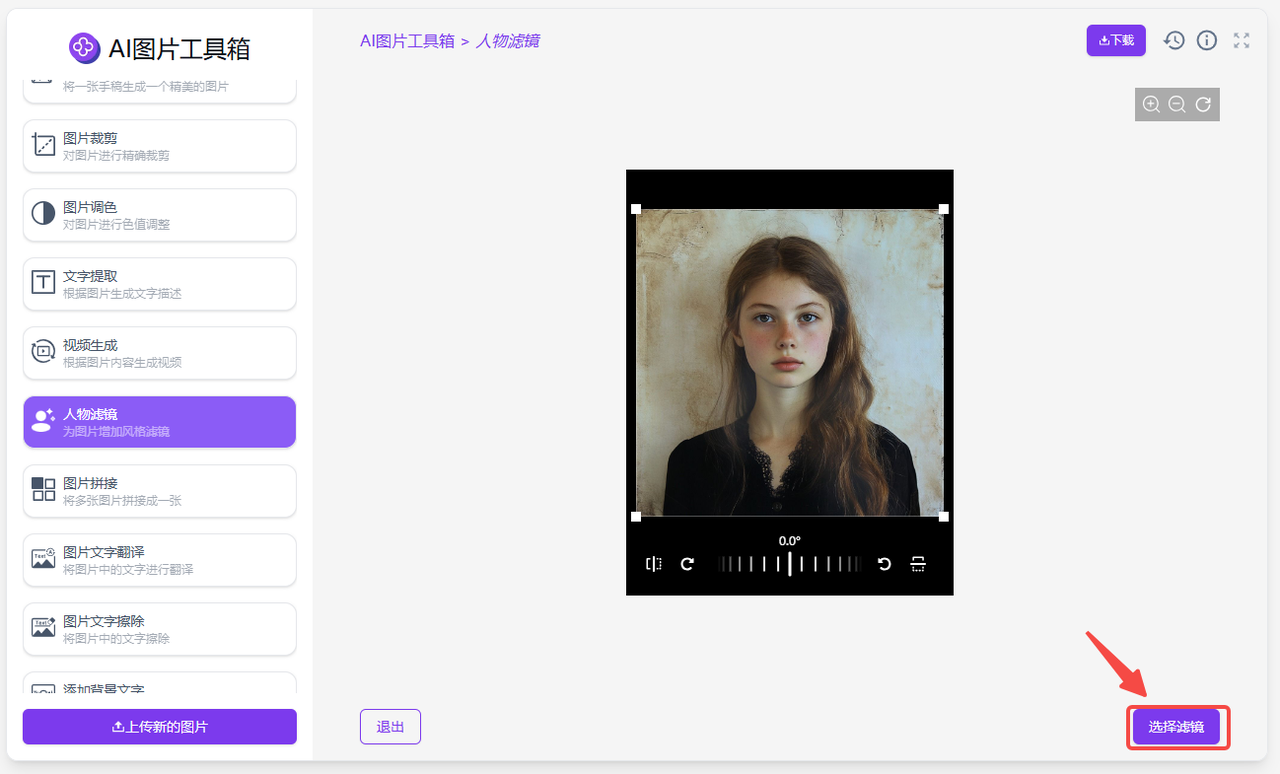Click the 根据图片生成文字描述 description text
The image size is (1280, 774).
(x=122, y=293)
